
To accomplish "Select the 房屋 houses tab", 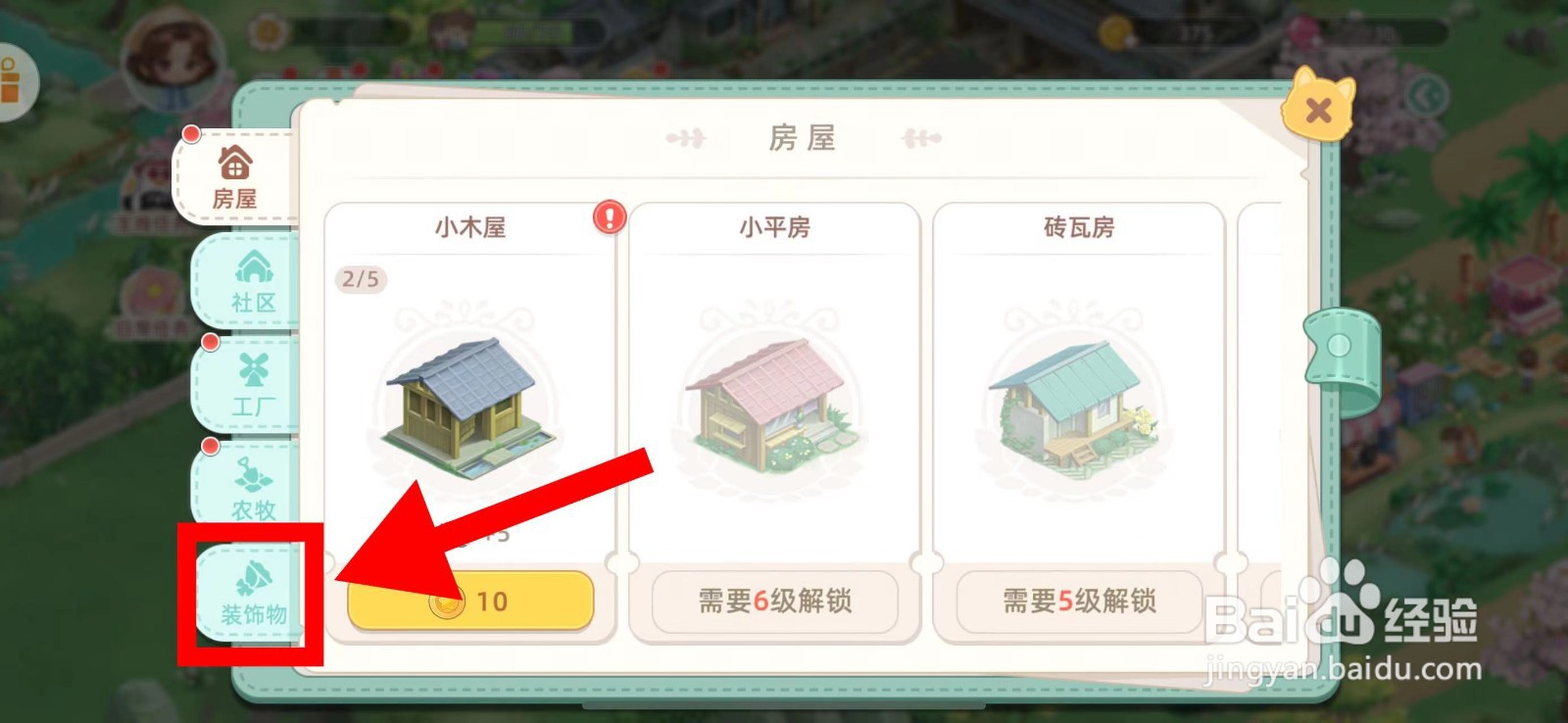I will coord(235,177).
